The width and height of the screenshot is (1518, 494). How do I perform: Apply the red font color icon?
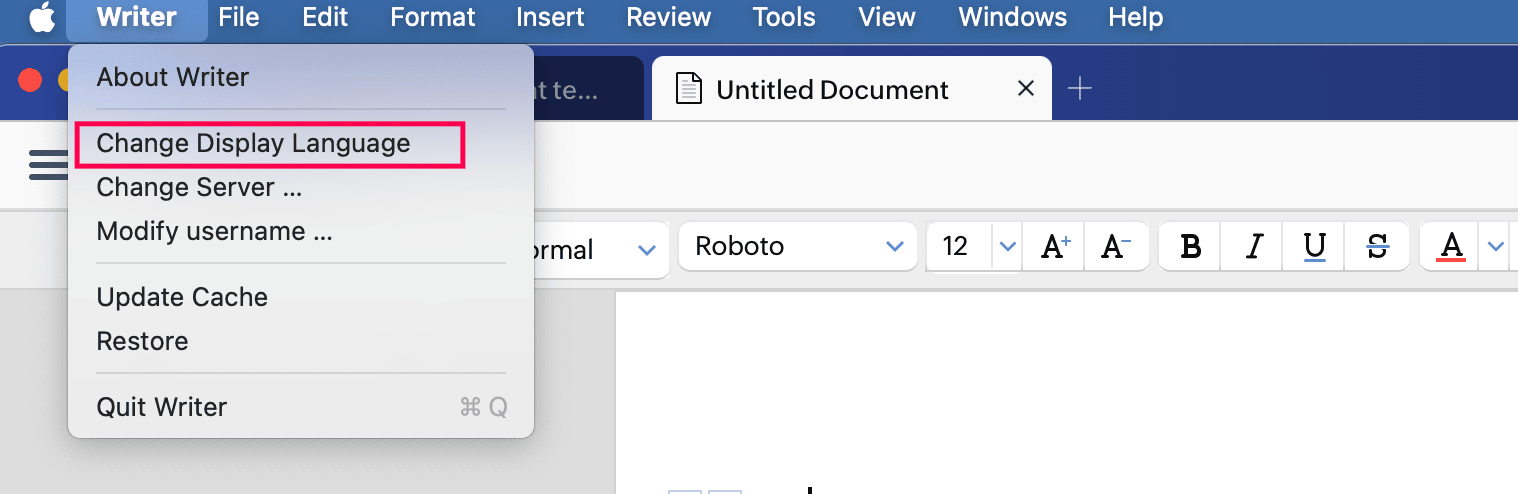click(x=1450, y=247)
